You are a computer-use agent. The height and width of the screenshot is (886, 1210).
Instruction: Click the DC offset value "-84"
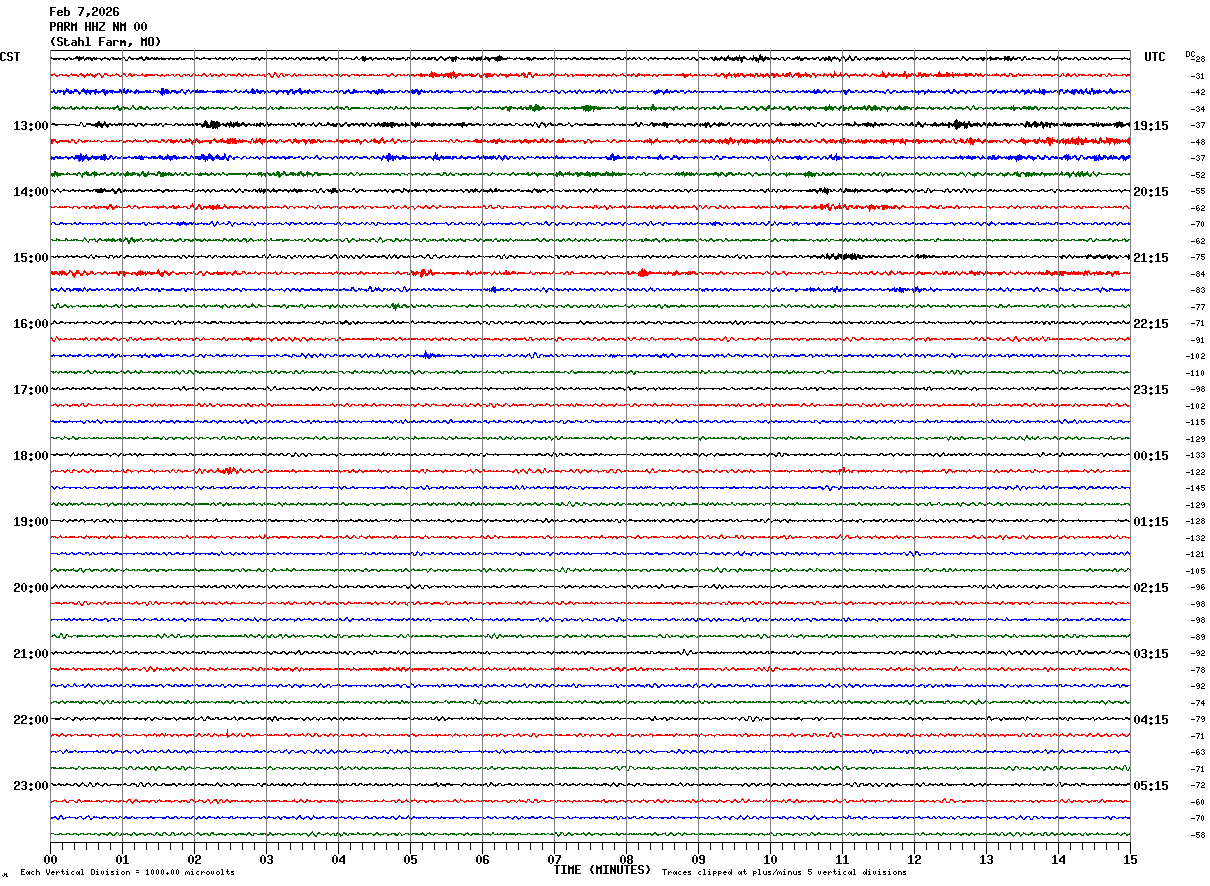(1197, 274)
